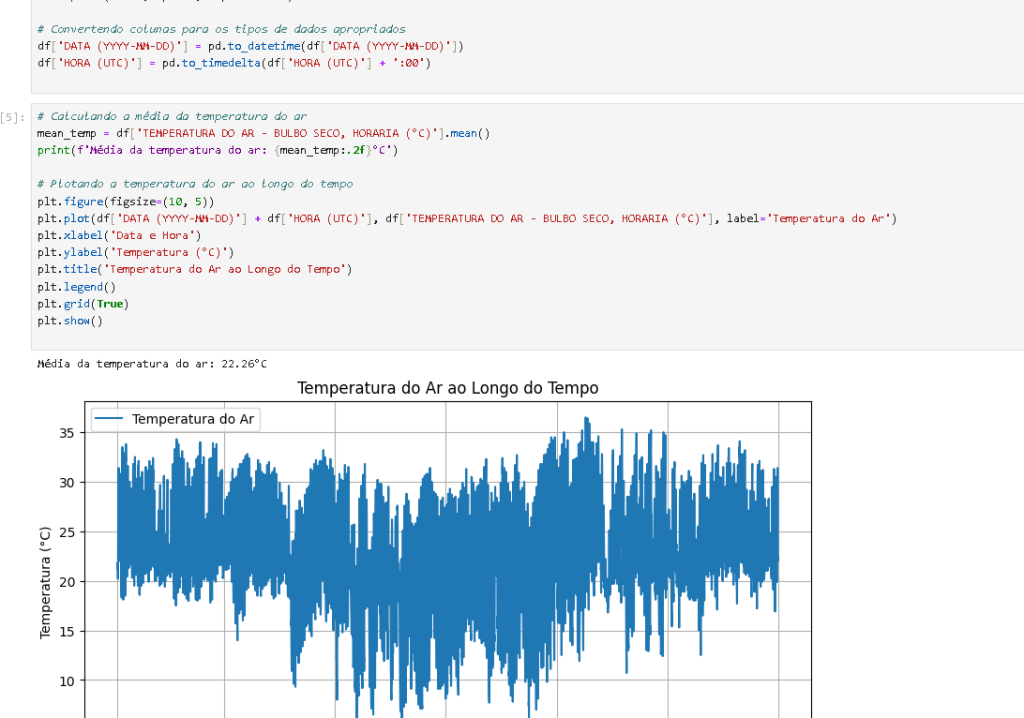Screen dimensions: 1024x718
Task: Click the comment '# Plotando a temperatura do ar'
Action: tap(194, 184)
